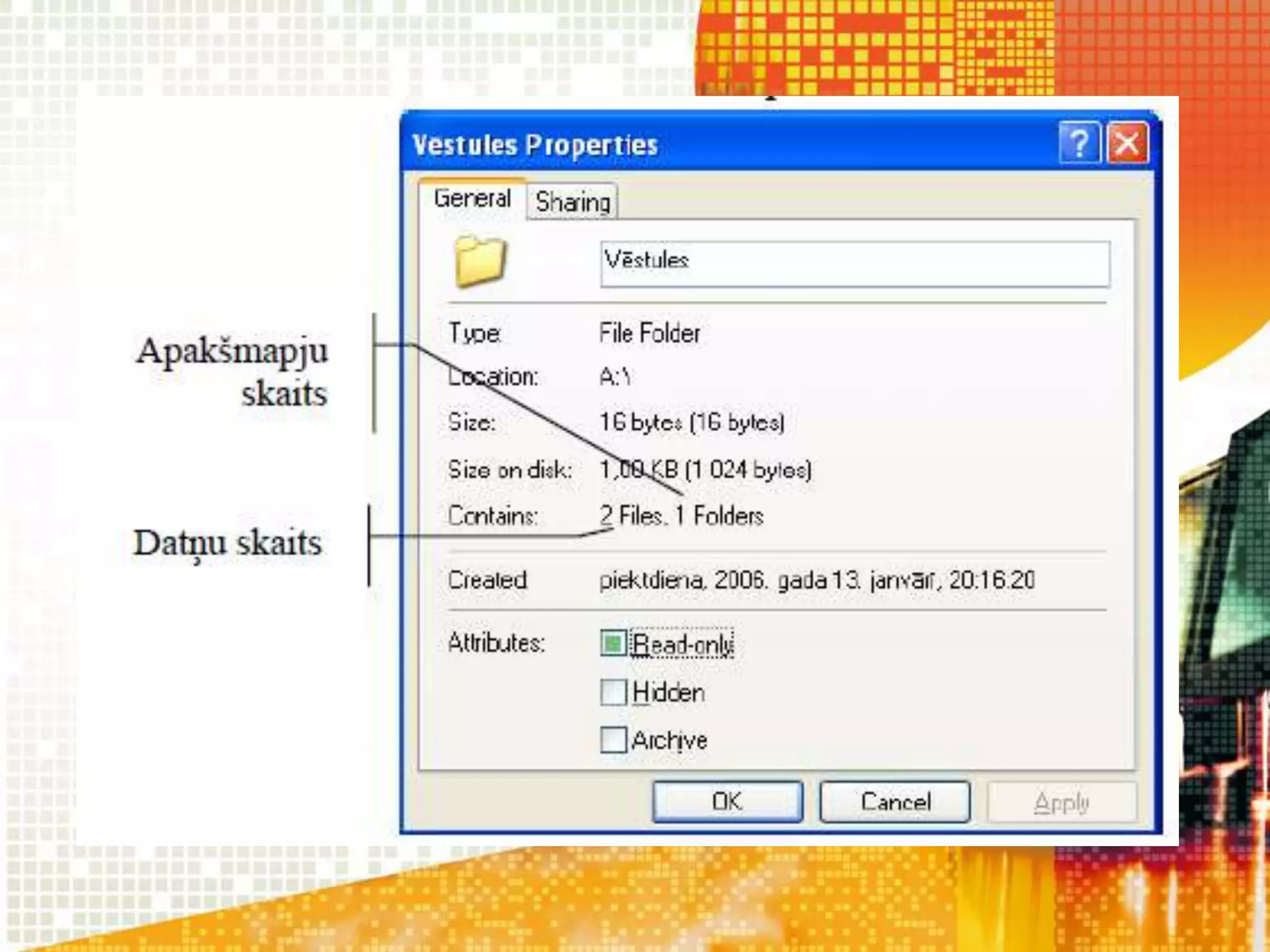The width and height of the screenshot is (1270, 952).
Task: Click the greyed-out Apply button
Action: tap(1061, 802)
